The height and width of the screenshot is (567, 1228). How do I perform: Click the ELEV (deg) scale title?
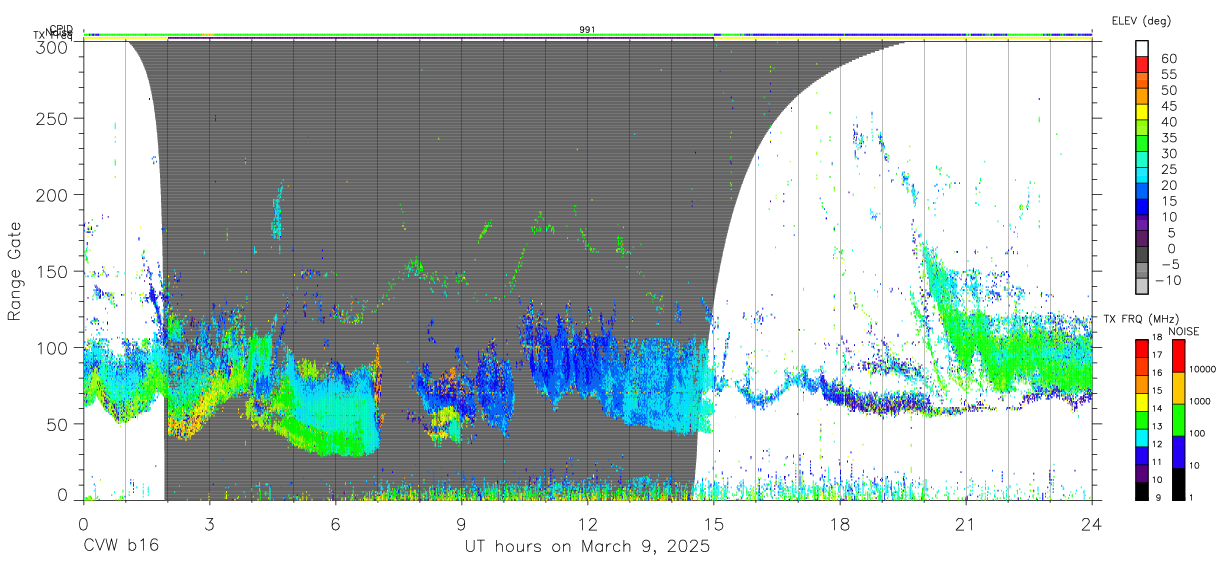click(x=1141, y=21)
